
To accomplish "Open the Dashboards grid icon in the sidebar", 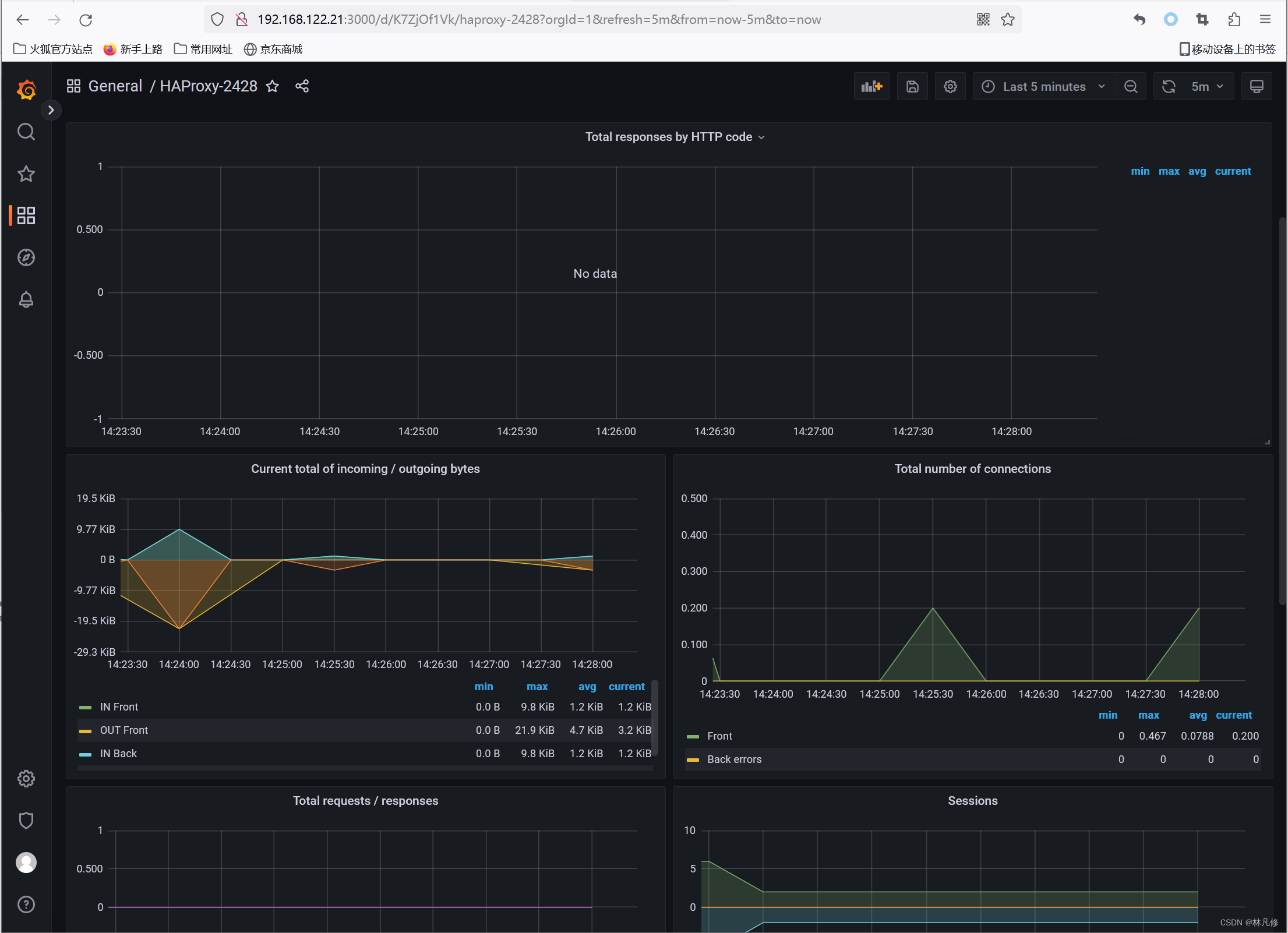I will click(26, 215).
